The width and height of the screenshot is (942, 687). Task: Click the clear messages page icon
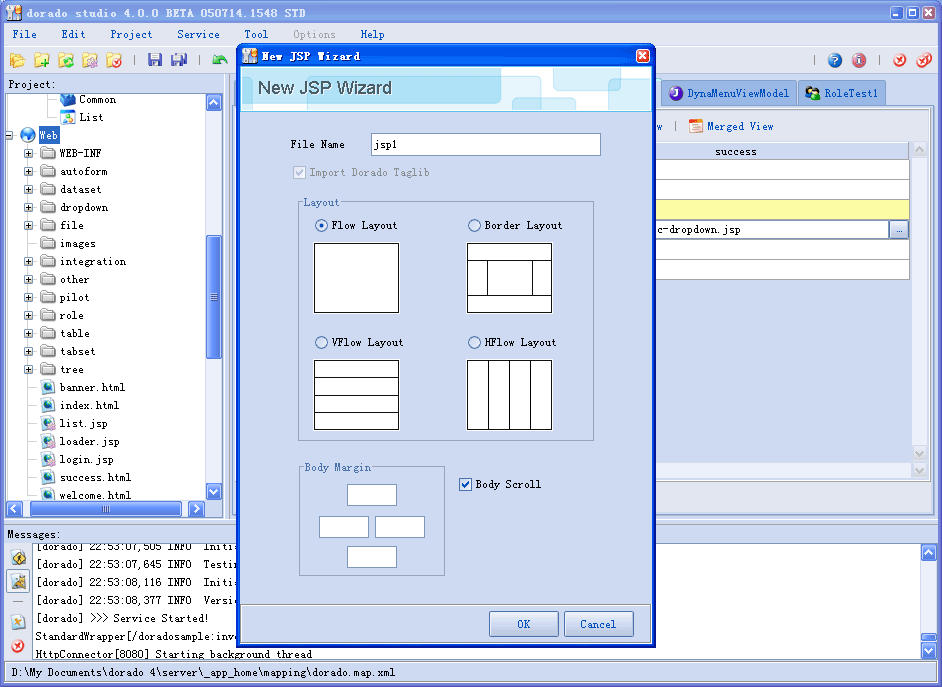coord(19,622)
